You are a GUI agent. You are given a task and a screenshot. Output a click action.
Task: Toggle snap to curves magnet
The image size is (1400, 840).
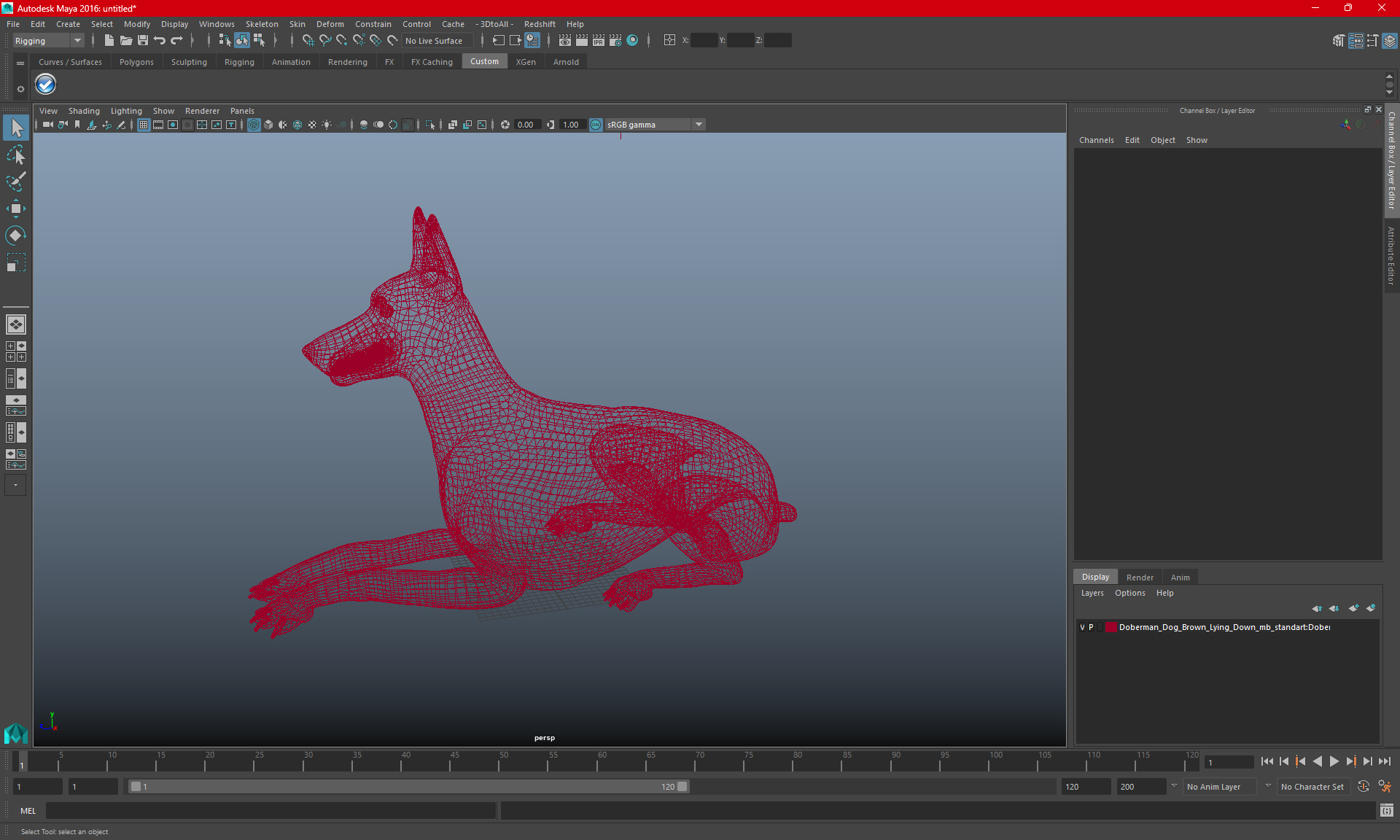point(325,41)
